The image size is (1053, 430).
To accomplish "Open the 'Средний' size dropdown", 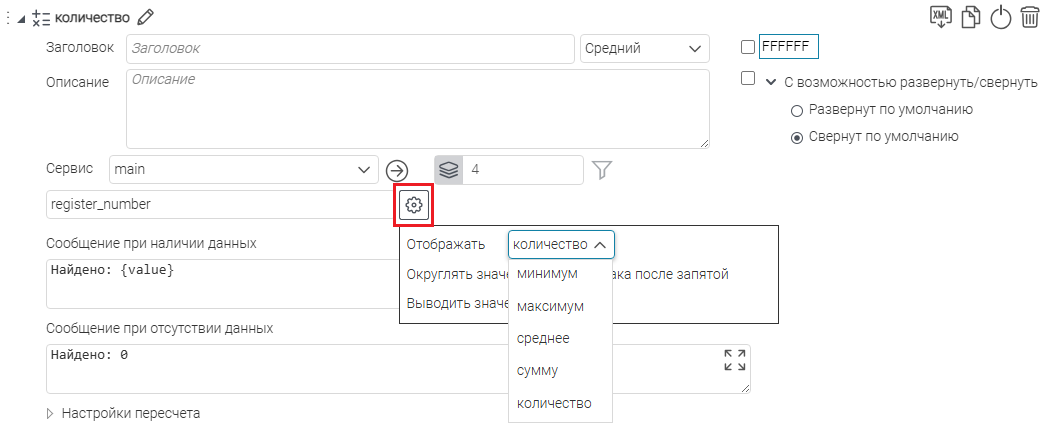I will point(644,48).
